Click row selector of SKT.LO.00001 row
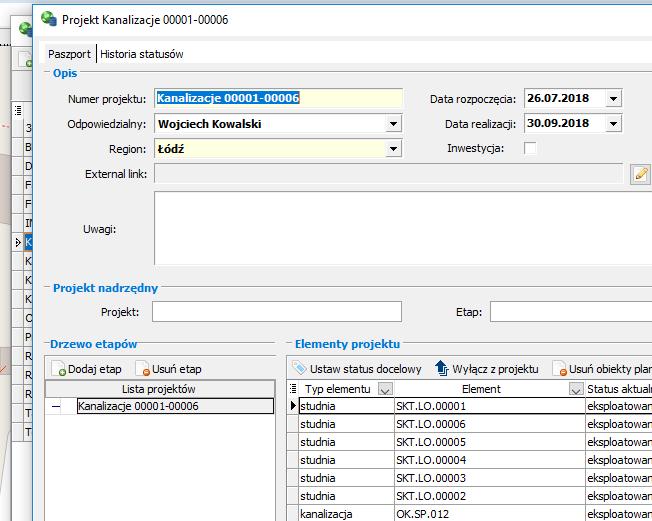The height and width of the screenshot is (521, 652). click(x=293, y=406)
